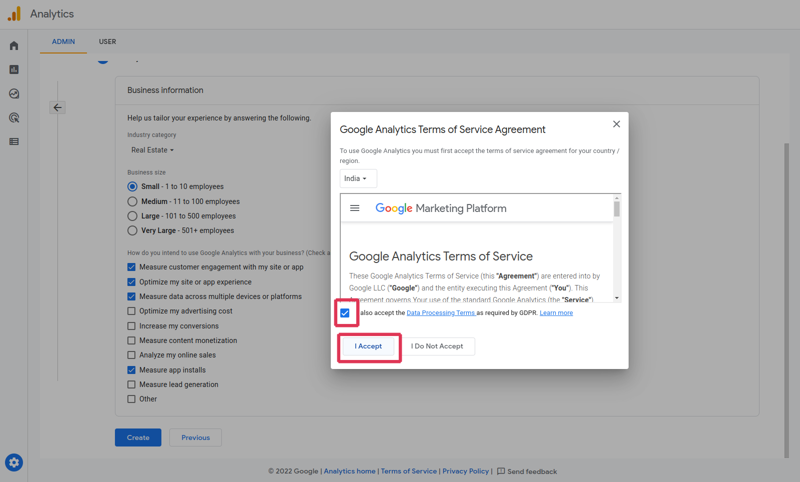Image resolution: width=800 pixels, height=482 pixels.
Task: Open Terms of Service footer link
Action: point(409,471)
